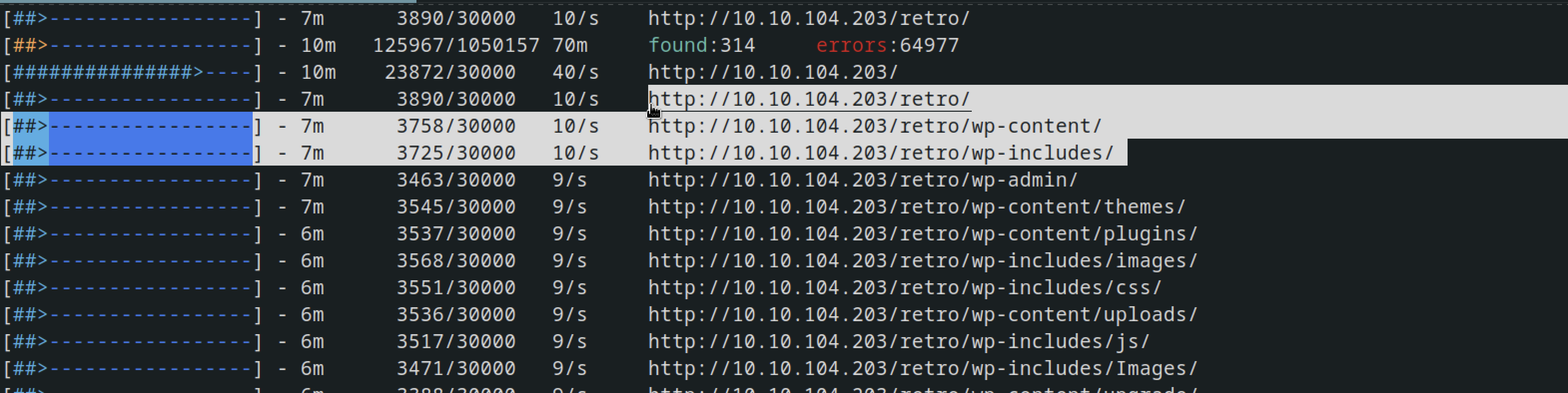Click the 125967/1050157 total request count

tap(456, 45)
